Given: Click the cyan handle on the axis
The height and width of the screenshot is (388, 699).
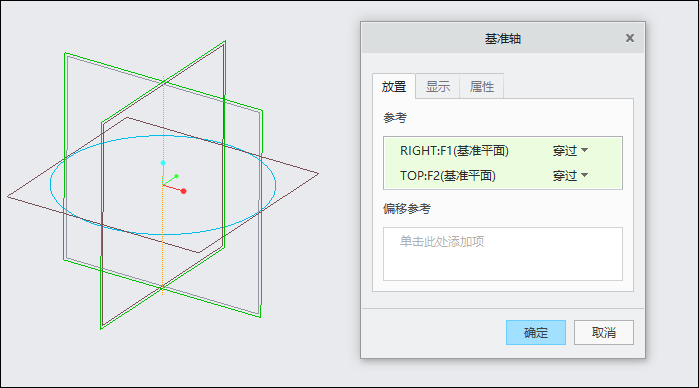Looking at the screenshot, I should click(163, 163).
